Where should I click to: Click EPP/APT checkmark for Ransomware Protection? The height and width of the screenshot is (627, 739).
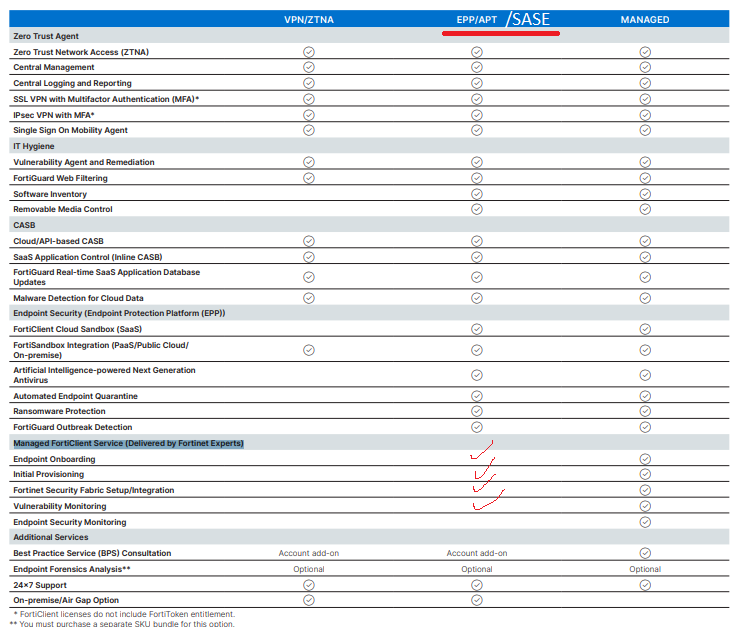[477, 411]
